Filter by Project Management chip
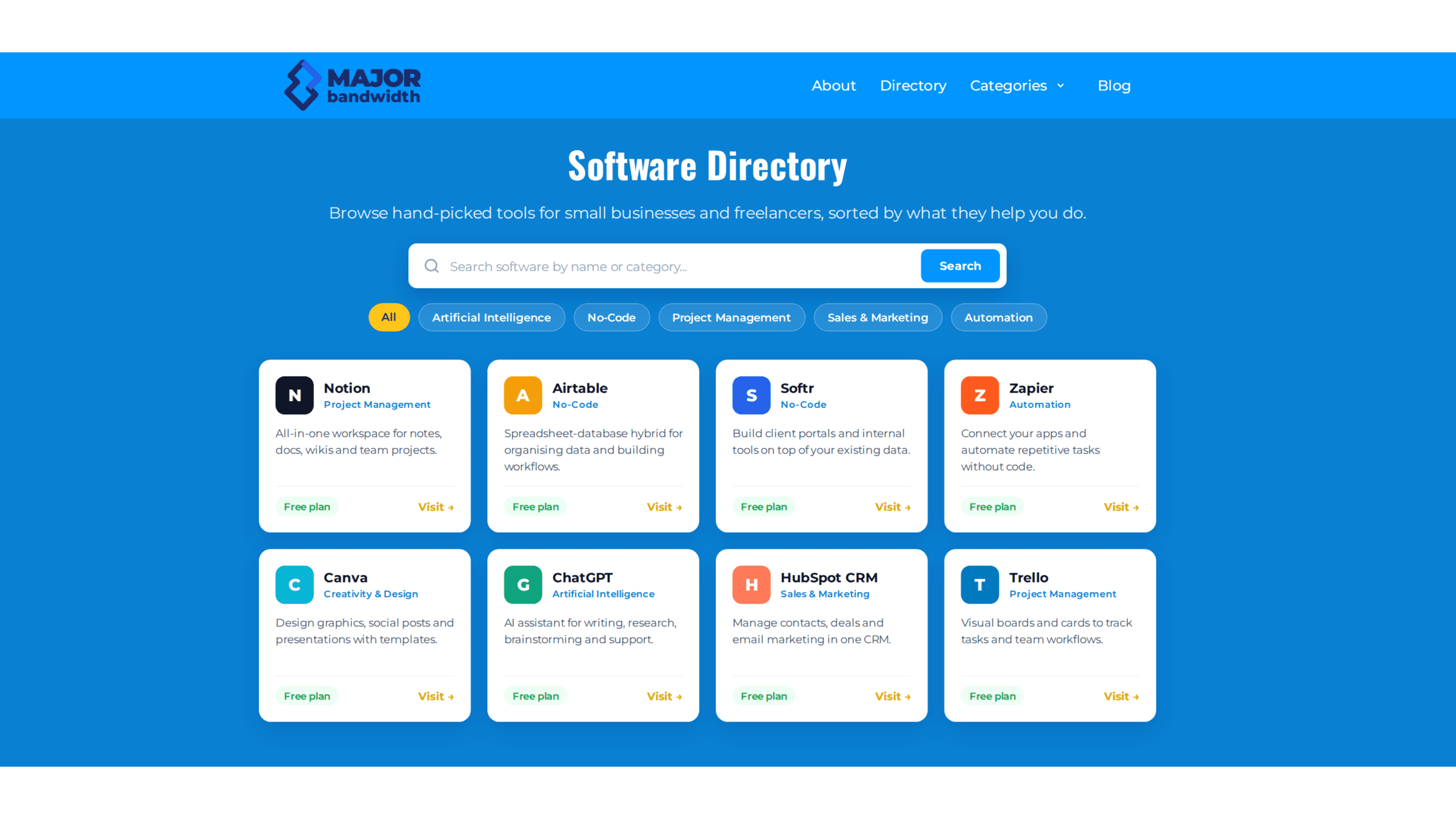1456x819 pixels. tap(732, 317)
